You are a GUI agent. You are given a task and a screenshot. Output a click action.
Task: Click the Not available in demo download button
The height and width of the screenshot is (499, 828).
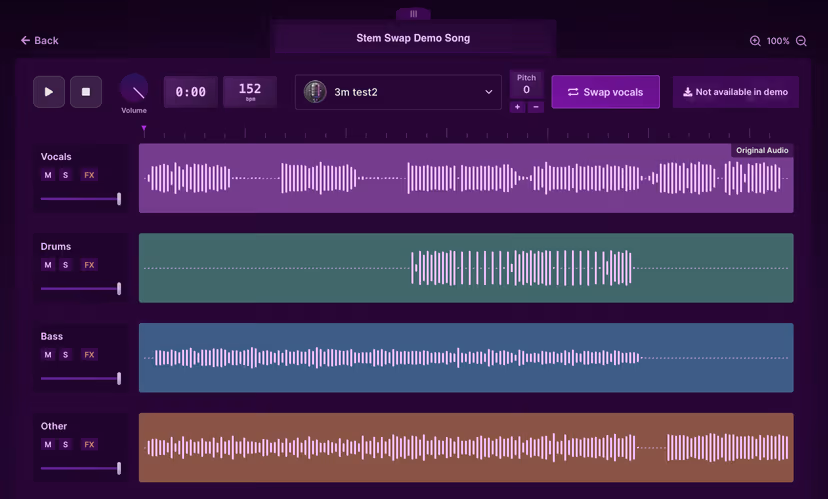click(x=736, y=92)
